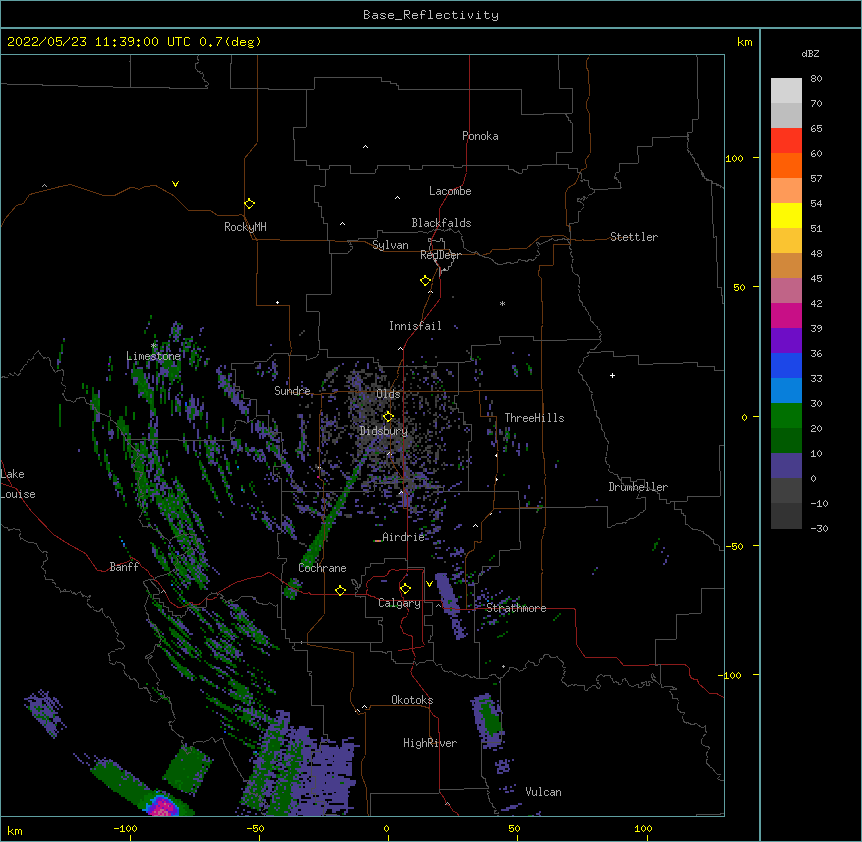Click the Vulcan label
Image resolution: width=862 pixels, height=842 pixels.
point(543,792)
